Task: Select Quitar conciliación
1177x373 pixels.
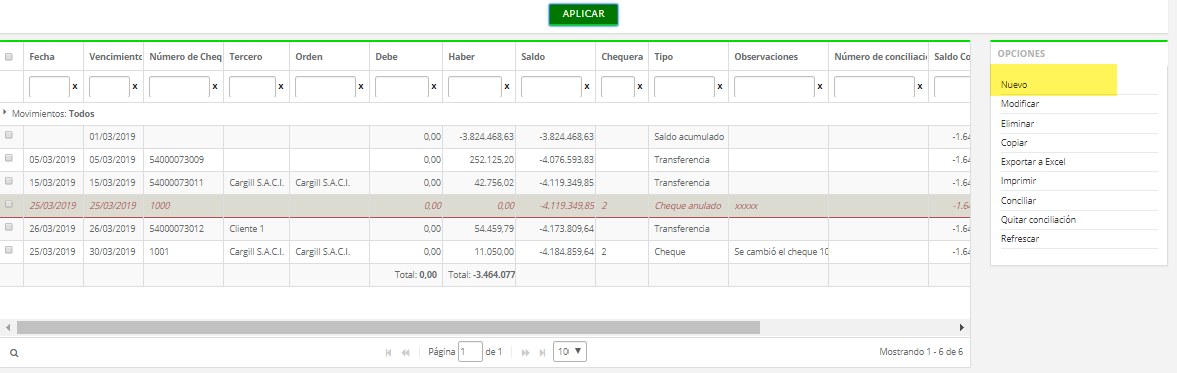Action: tap(1038, 220)
